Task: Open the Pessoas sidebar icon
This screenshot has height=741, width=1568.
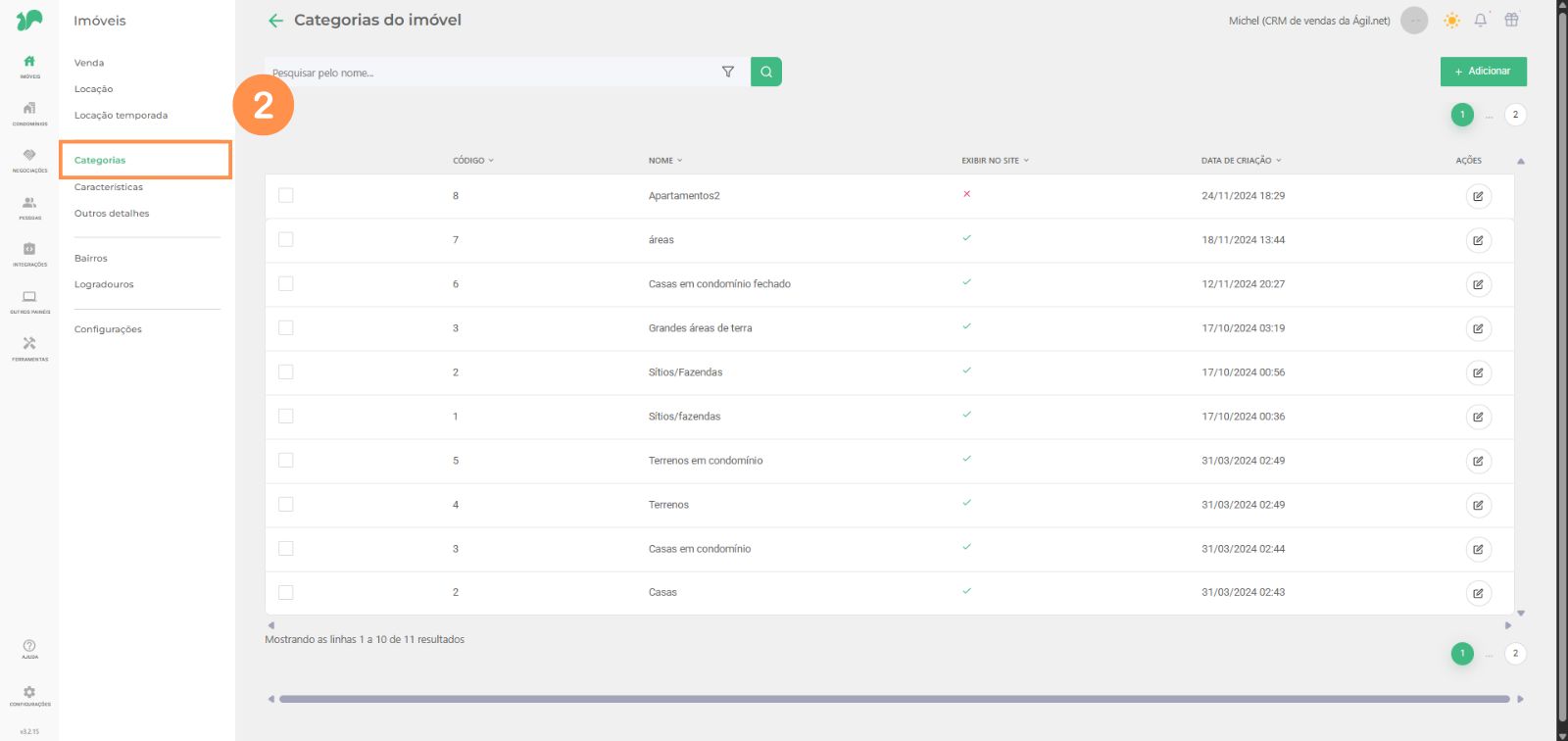Action: (29, 206)
